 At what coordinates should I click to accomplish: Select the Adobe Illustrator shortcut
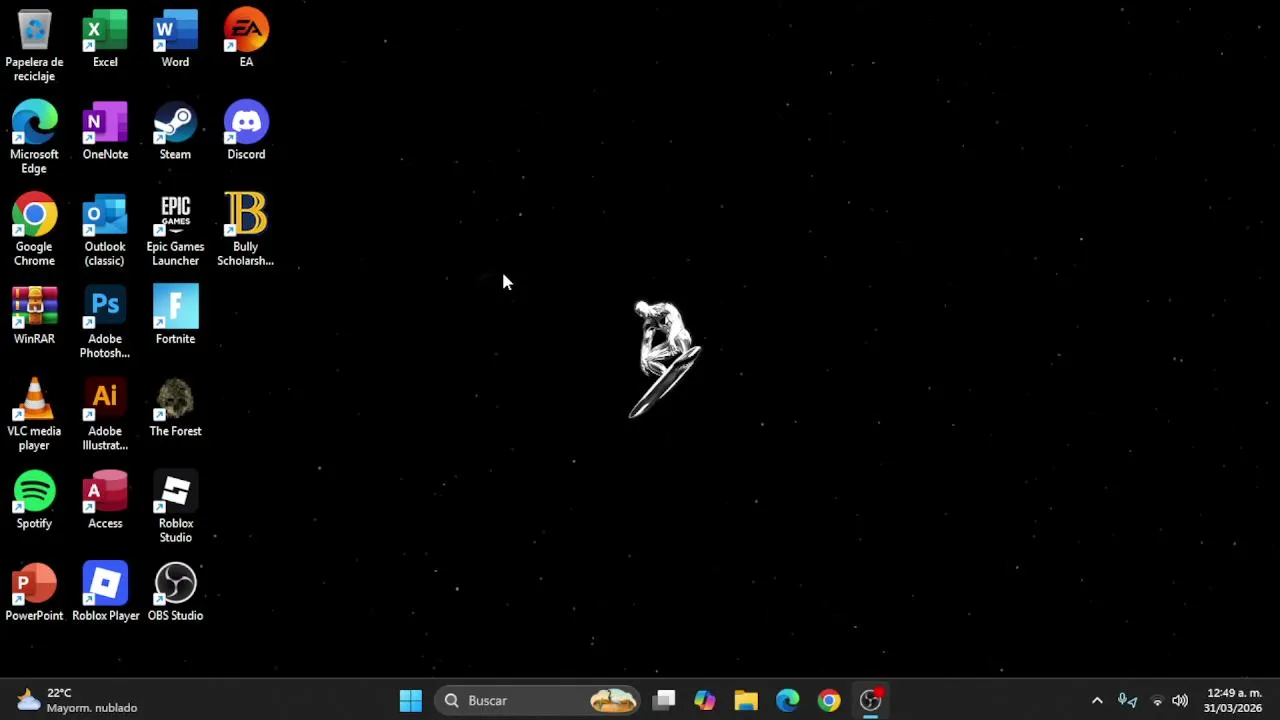105,414
